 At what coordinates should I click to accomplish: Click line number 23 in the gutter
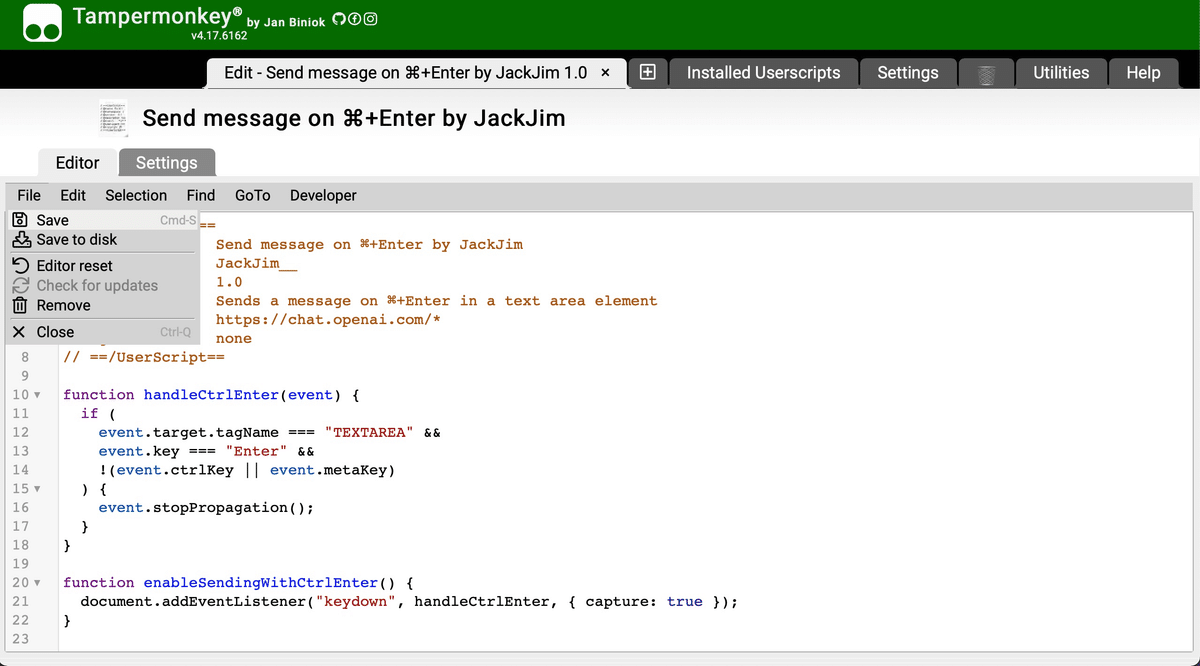(x=20, y=639)
